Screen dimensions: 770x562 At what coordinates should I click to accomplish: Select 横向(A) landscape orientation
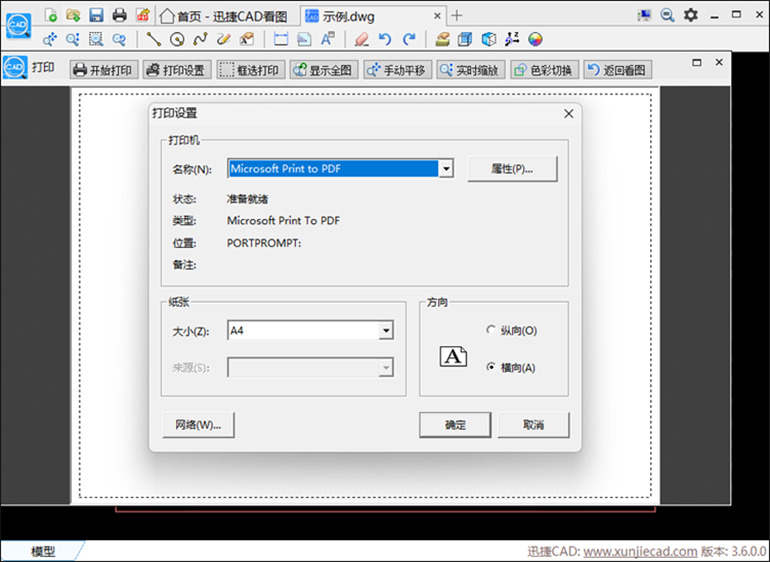(x=490, y=367)
